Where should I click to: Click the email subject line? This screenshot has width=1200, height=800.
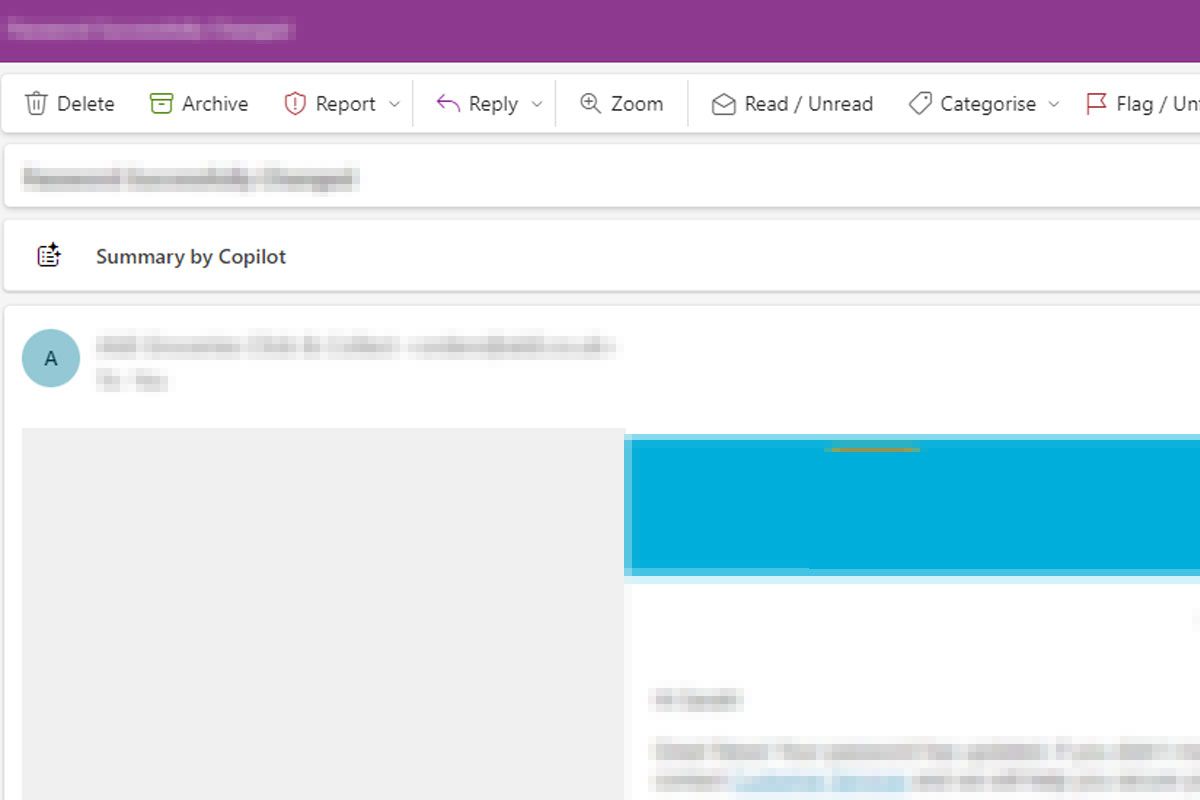pyautogui.click(x=190, y=180)
